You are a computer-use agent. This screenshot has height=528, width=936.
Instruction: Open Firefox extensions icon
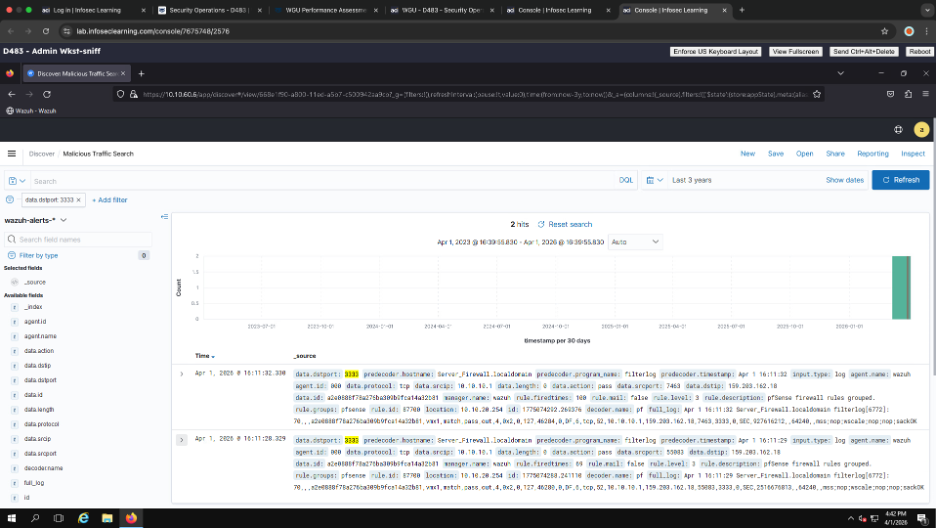pyautogui.click(x=908, y=94)
